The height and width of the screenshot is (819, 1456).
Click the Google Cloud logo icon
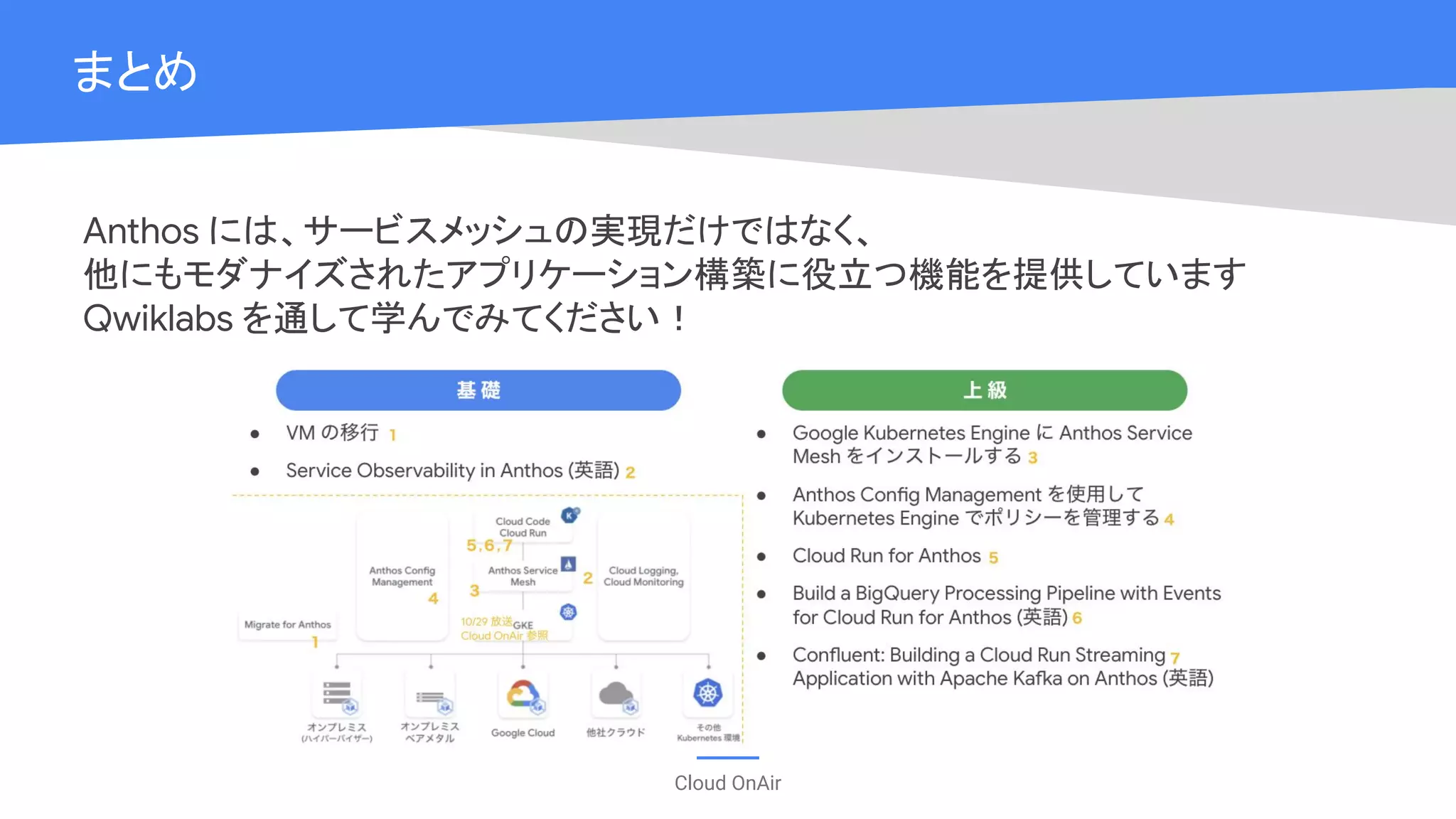coord(523,695)
